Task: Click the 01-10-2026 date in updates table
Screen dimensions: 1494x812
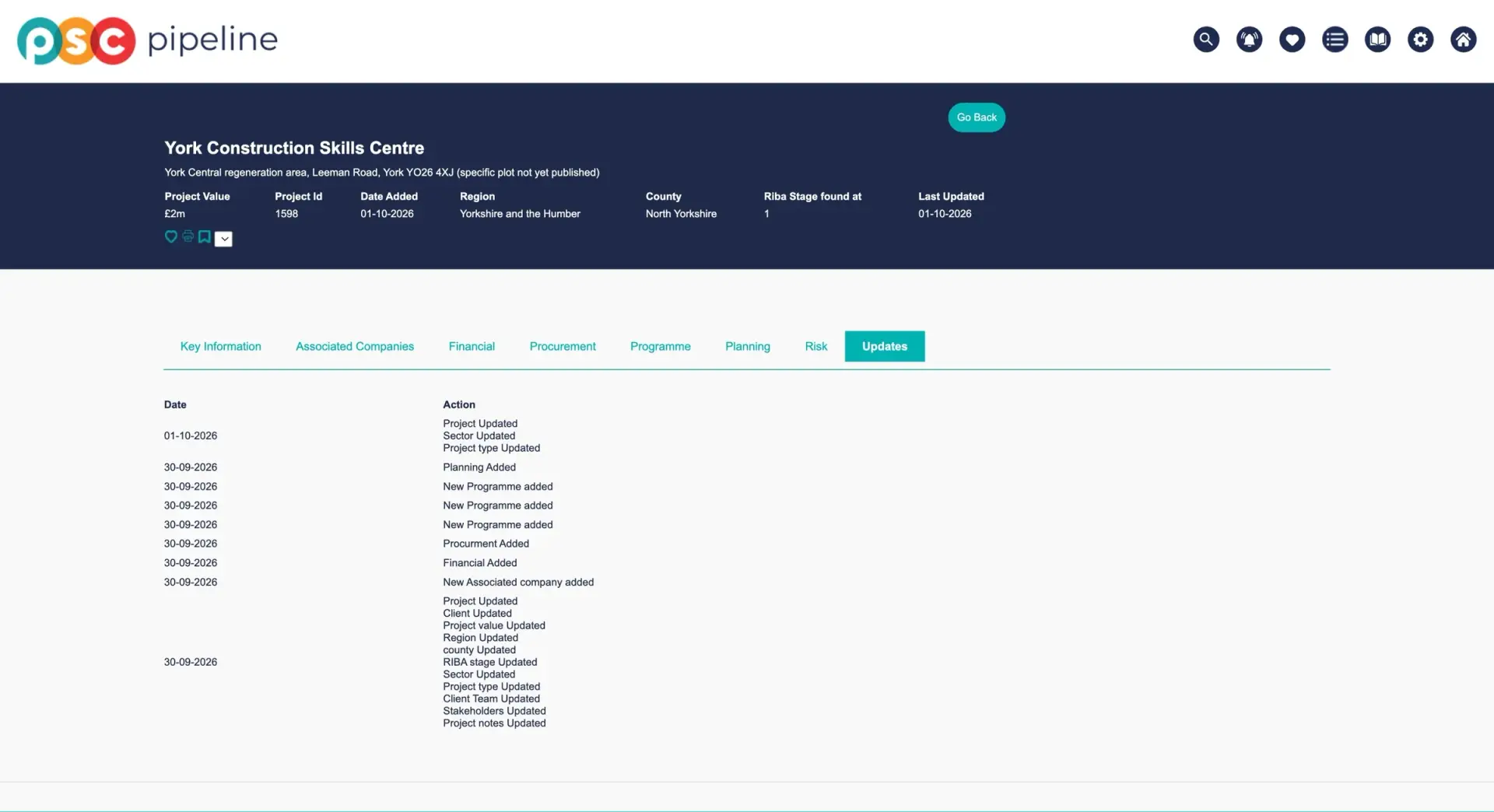Action: 191,436
